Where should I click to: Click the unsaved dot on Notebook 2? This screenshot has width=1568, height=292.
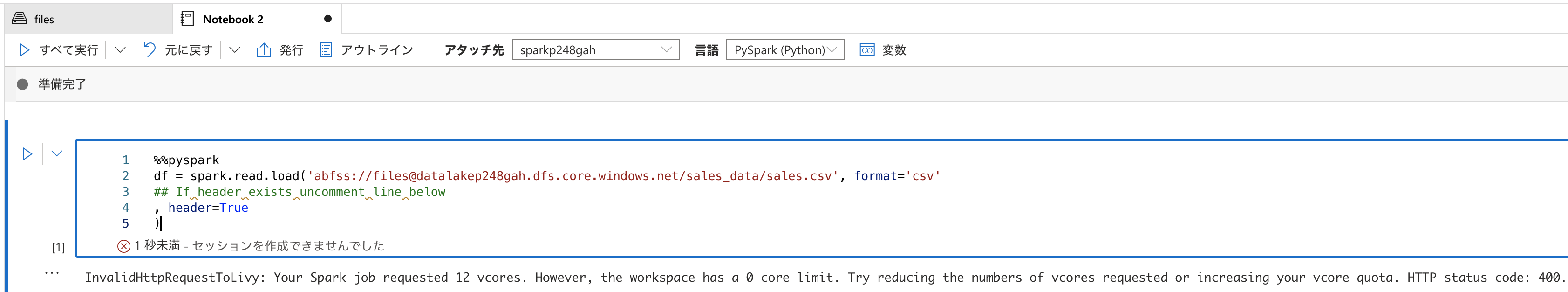click(x=327, y=19)
